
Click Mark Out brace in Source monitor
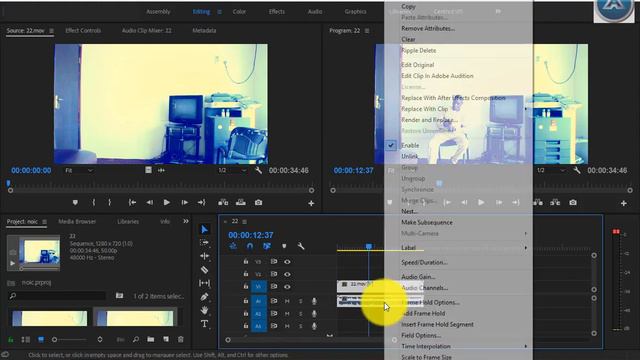pos(109,202)
